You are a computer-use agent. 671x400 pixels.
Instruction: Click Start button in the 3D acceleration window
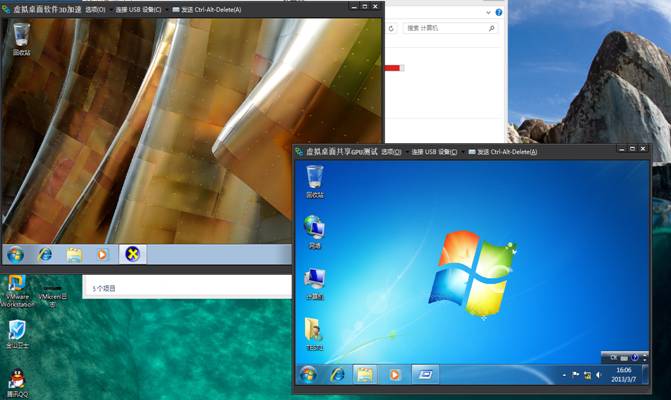(x=16, y=254)
